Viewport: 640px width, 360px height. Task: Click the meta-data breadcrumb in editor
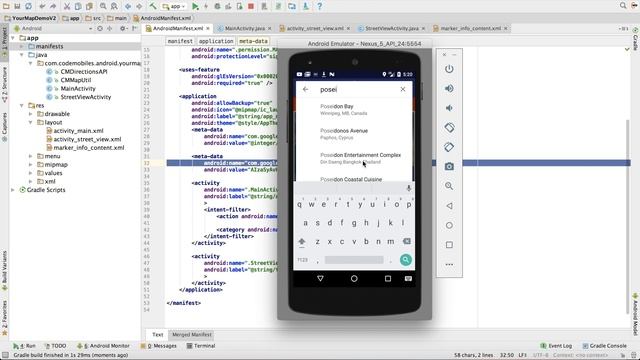(x=253, y=41)
